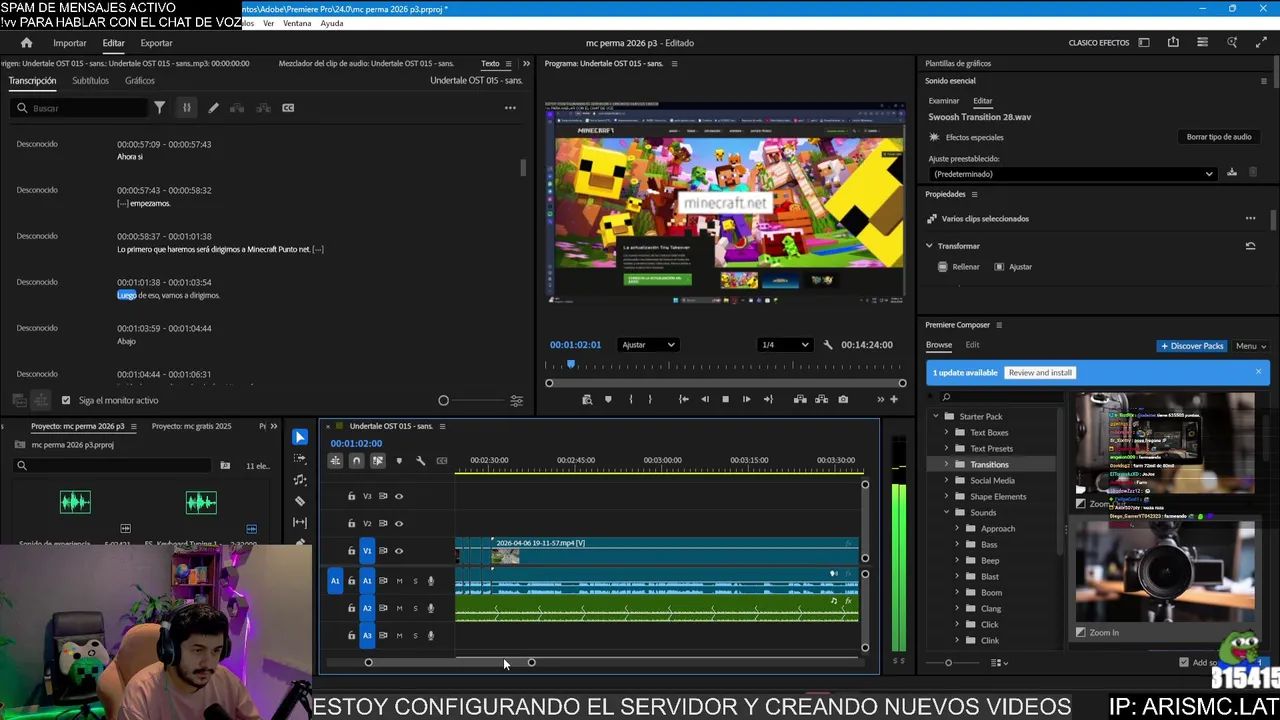The width and height of the screenshot is (1280, 720).
Task: Click the Extract button in Program monitor
Action: click(x=821, y=399)
